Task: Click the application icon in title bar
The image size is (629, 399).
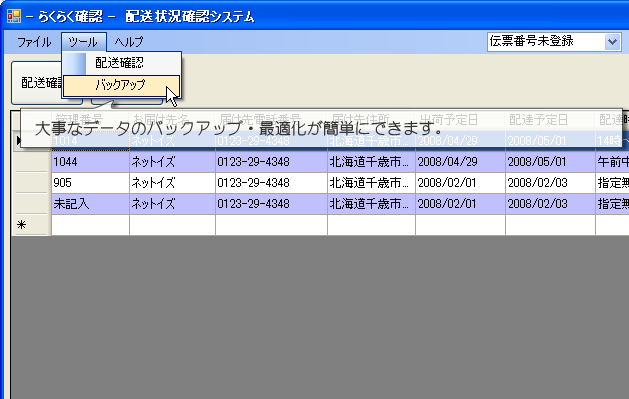Action: click(14, 16)
